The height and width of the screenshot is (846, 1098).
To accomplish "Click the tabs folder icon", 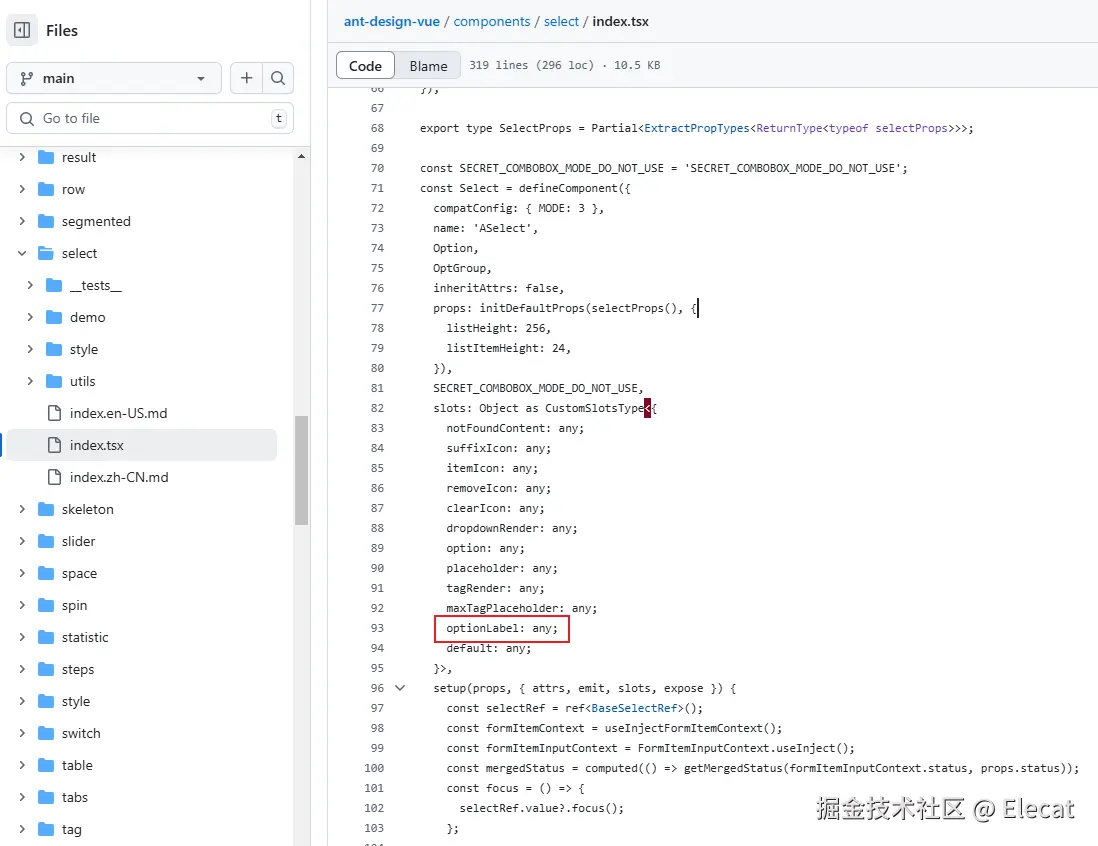I will [46, 797].
